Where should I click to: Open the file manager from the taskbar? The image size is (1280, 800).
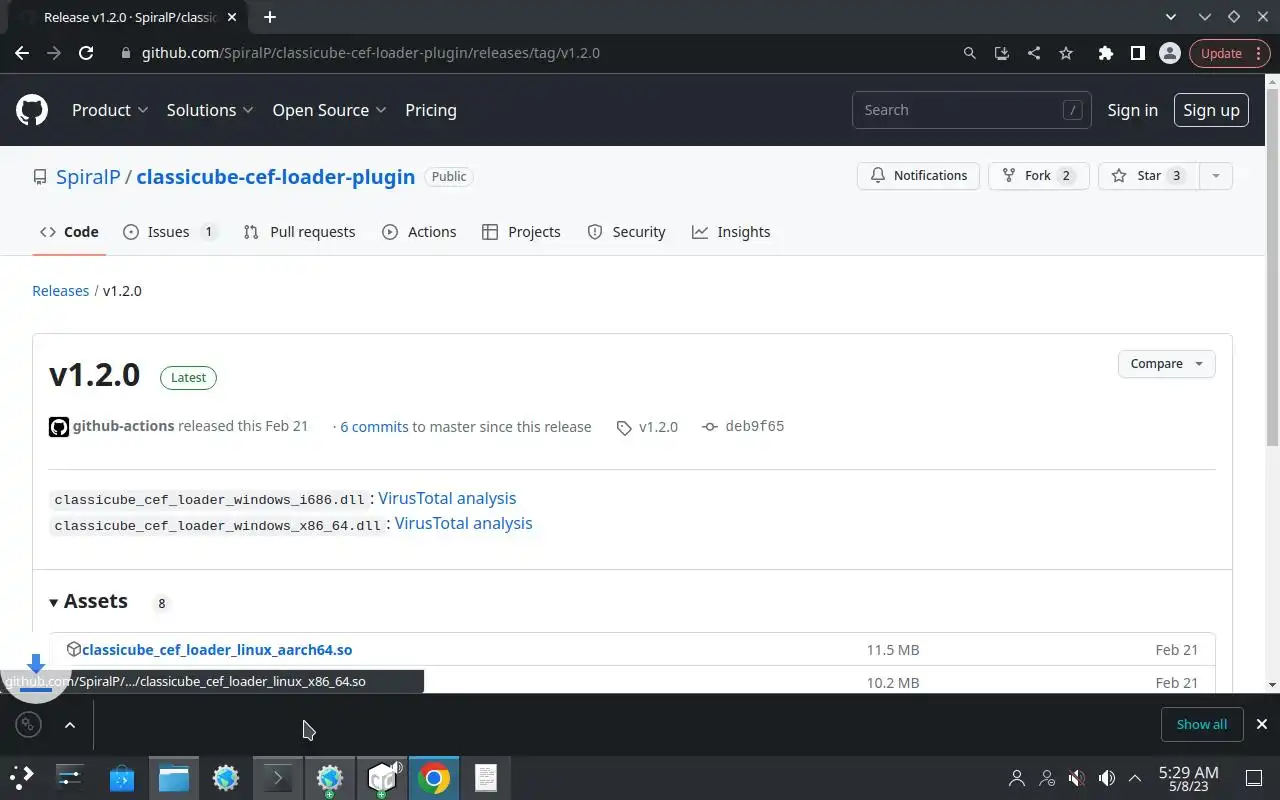(174, 777)
